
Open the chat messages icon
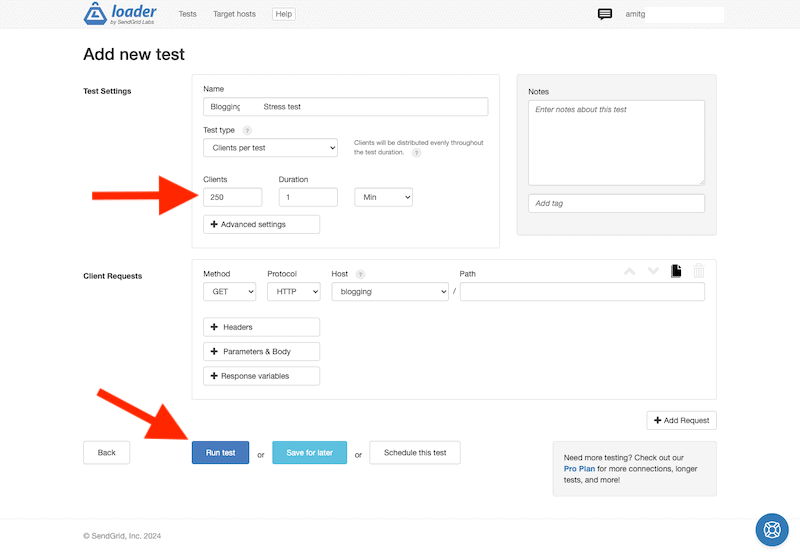[605, 14]
